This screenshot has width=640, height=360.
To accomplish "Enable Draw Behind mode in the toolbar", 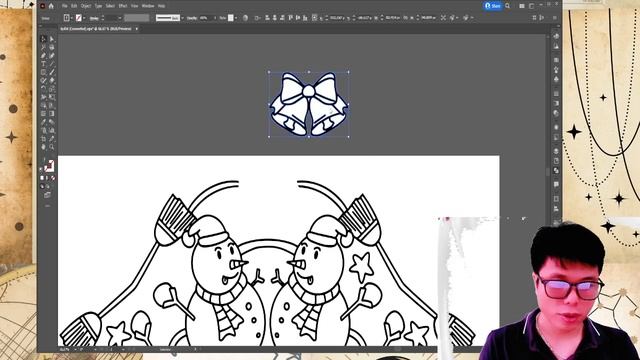I will tap(48, 187).
